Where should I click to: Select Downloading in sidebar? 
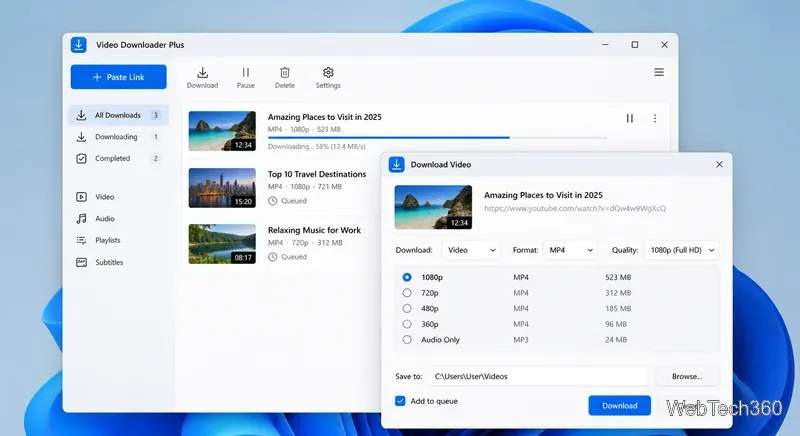[118, 137]
